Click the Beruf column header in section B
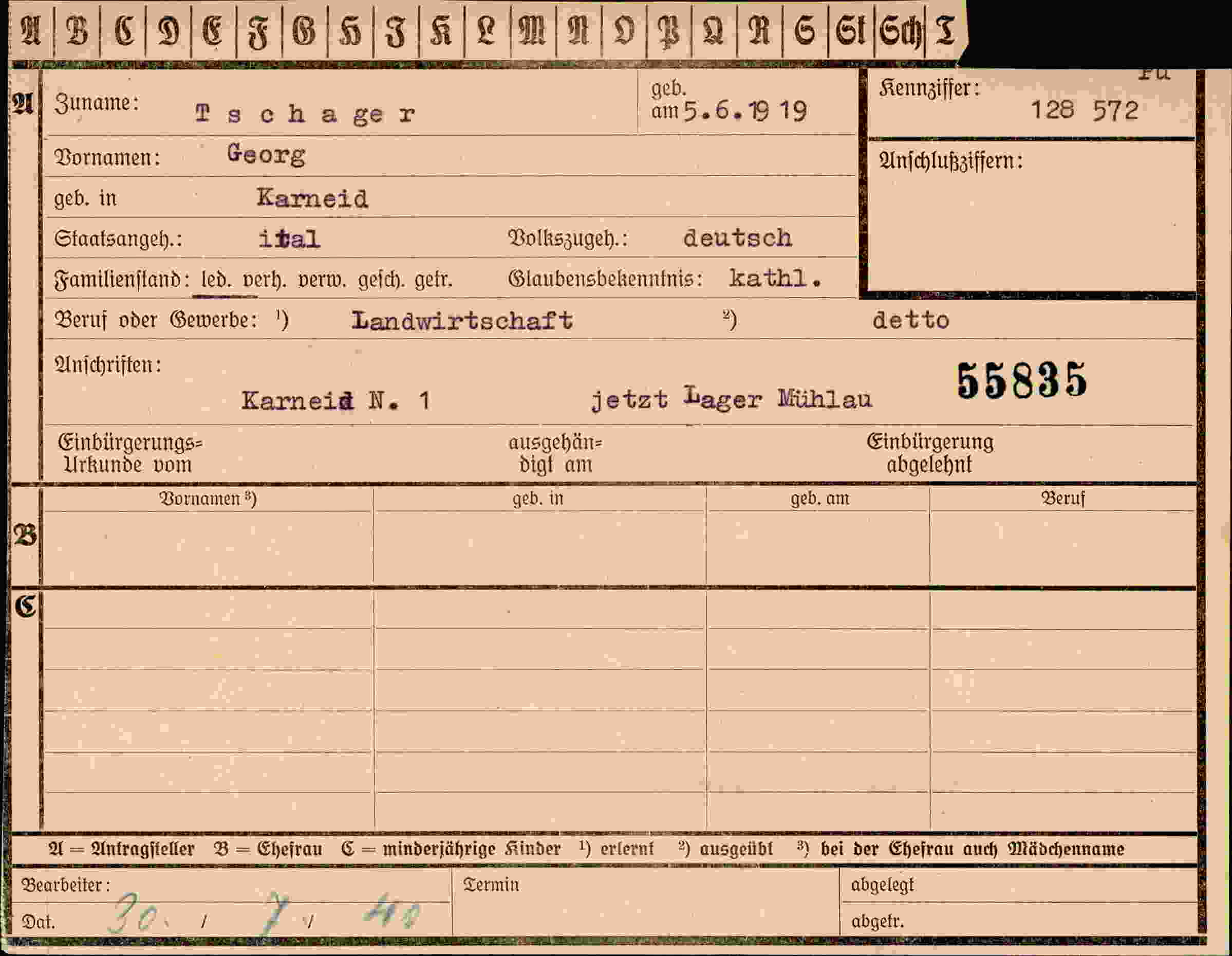The image size is (1232, 956). tap(1063, 499)
